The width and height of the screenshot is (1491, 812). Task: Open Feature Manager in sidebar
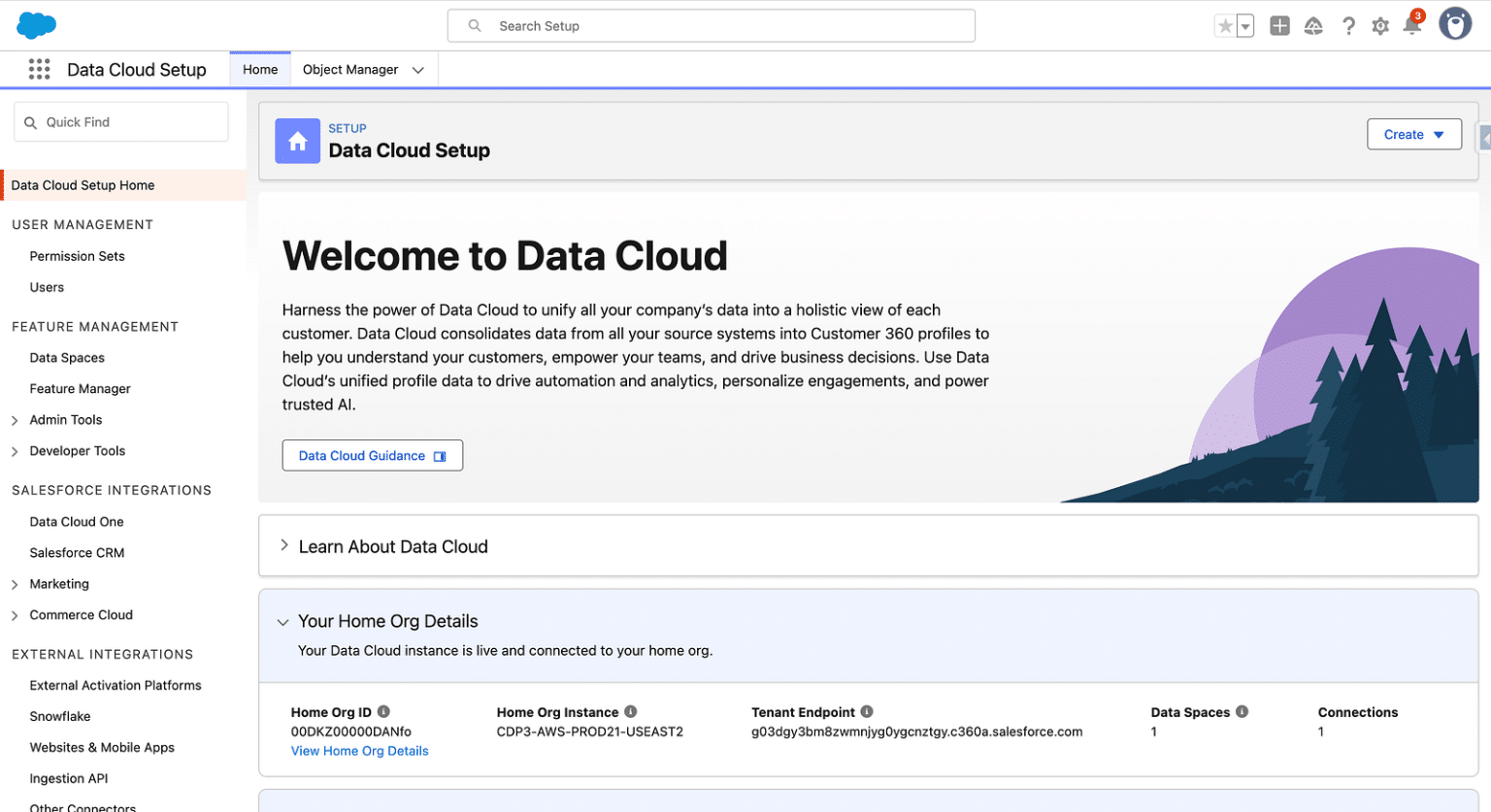pyautogui.click(x=80, y=388)
